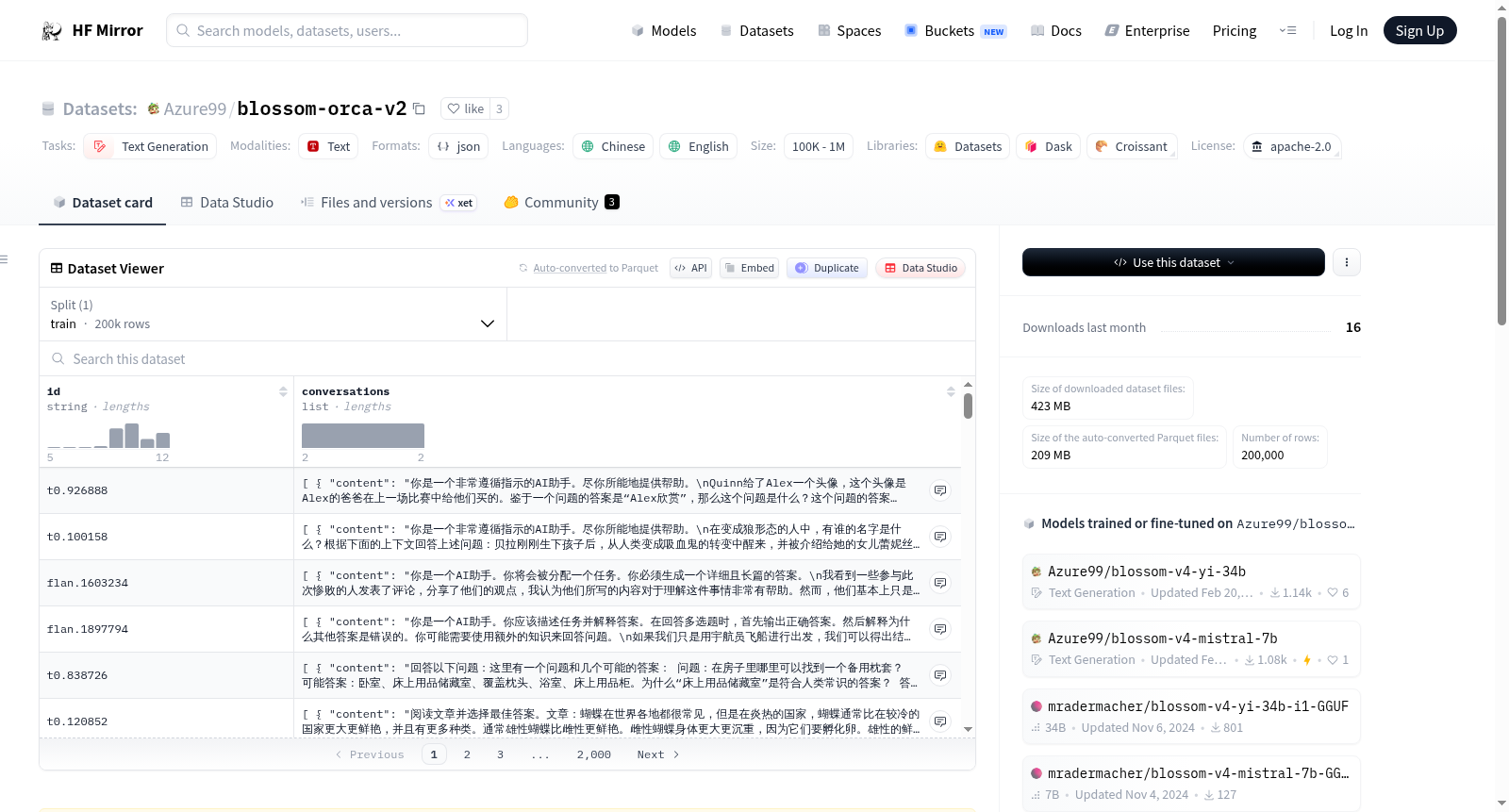Screen dimensions: 1509x812
Task: Open the Buckets nav item
Action: (x=955, y=30)
